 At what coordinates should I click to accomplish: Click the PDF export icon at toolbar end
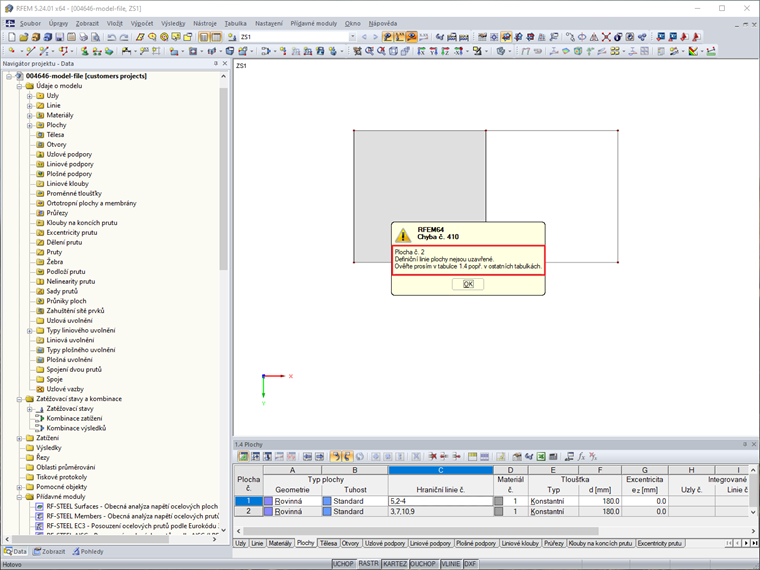(x=697, y=37)
